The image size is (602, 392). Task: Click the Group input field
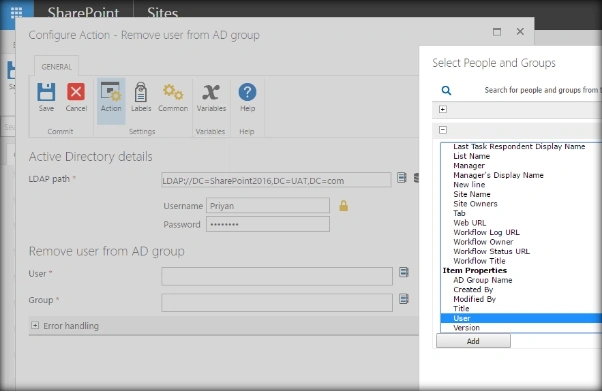[277, 303]
